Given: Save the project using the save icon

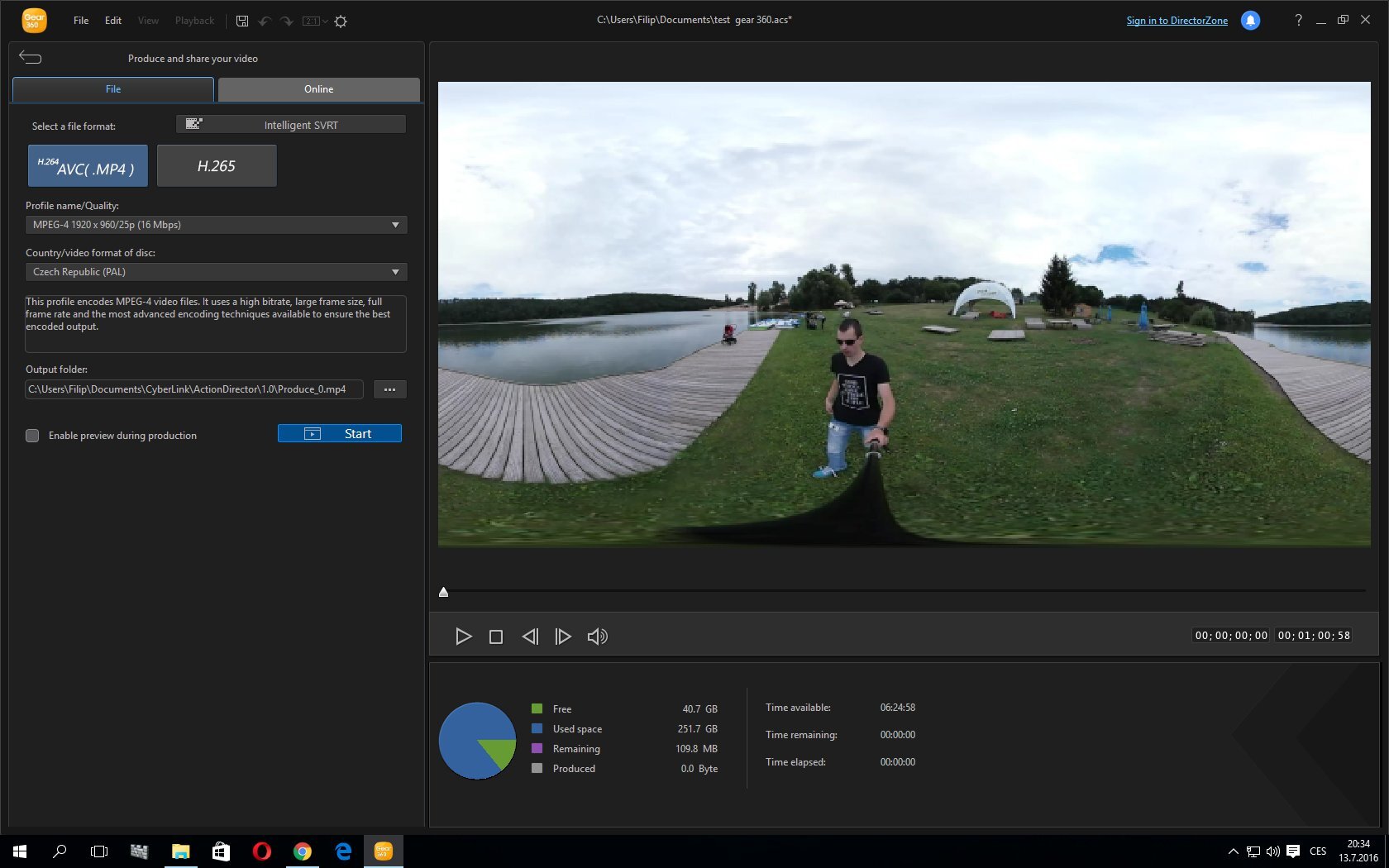Looking at the screenshot, I should pos(241,21).
